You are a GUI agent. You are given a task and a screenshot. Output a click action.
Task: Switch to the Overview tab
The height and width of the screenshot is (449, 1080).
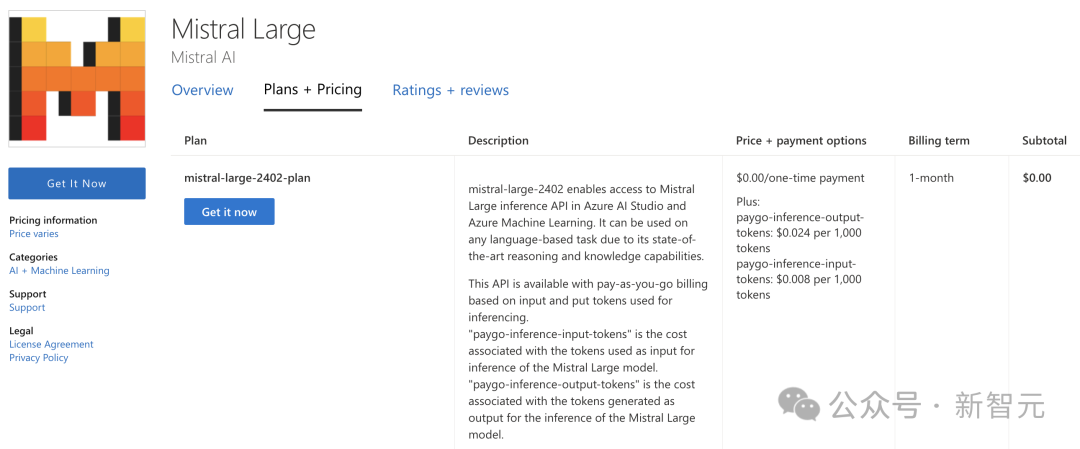pos(202,90)
